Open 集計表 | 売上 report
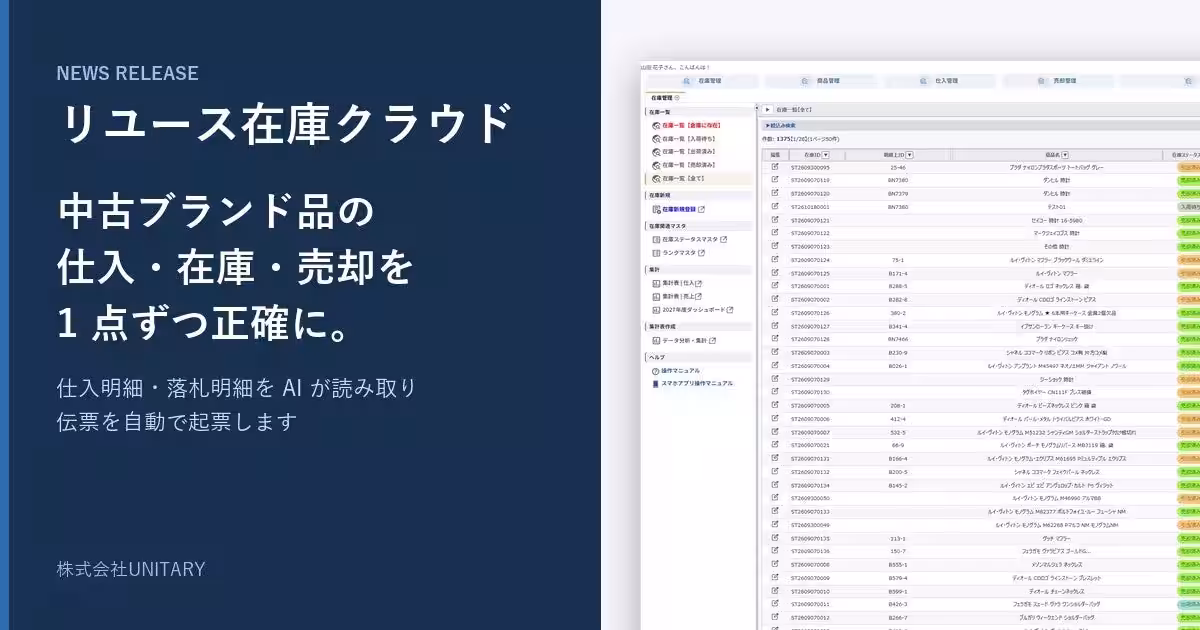Image resolution: width=1200 pixels, height=630 pixels. (677, 296)
